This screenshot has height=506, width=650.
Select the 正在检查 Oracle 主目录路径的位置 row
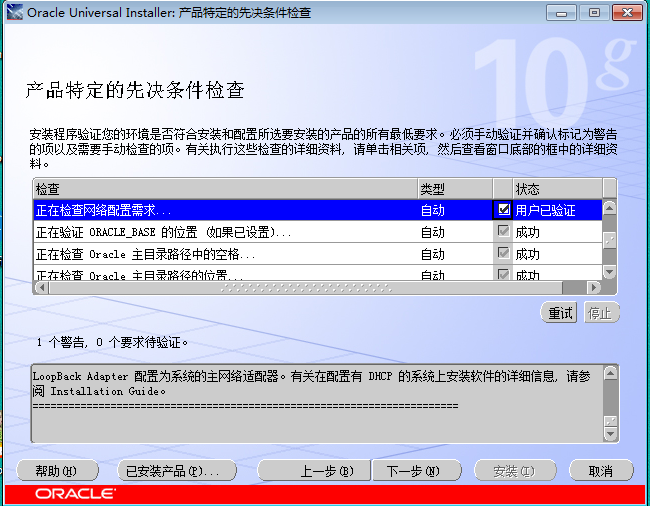[x=318, y=273]
